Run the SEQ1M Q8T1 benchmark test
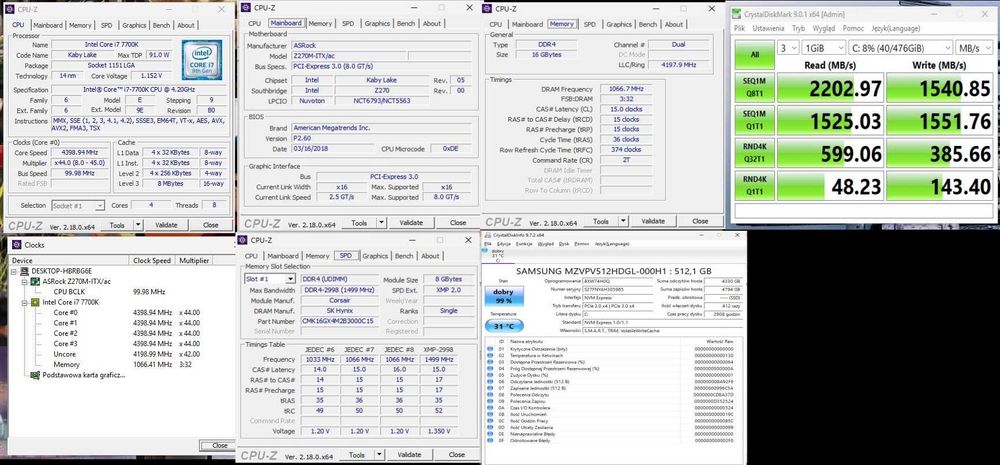The width and height of the screenshot is (1000, 465). click(754, 87)
